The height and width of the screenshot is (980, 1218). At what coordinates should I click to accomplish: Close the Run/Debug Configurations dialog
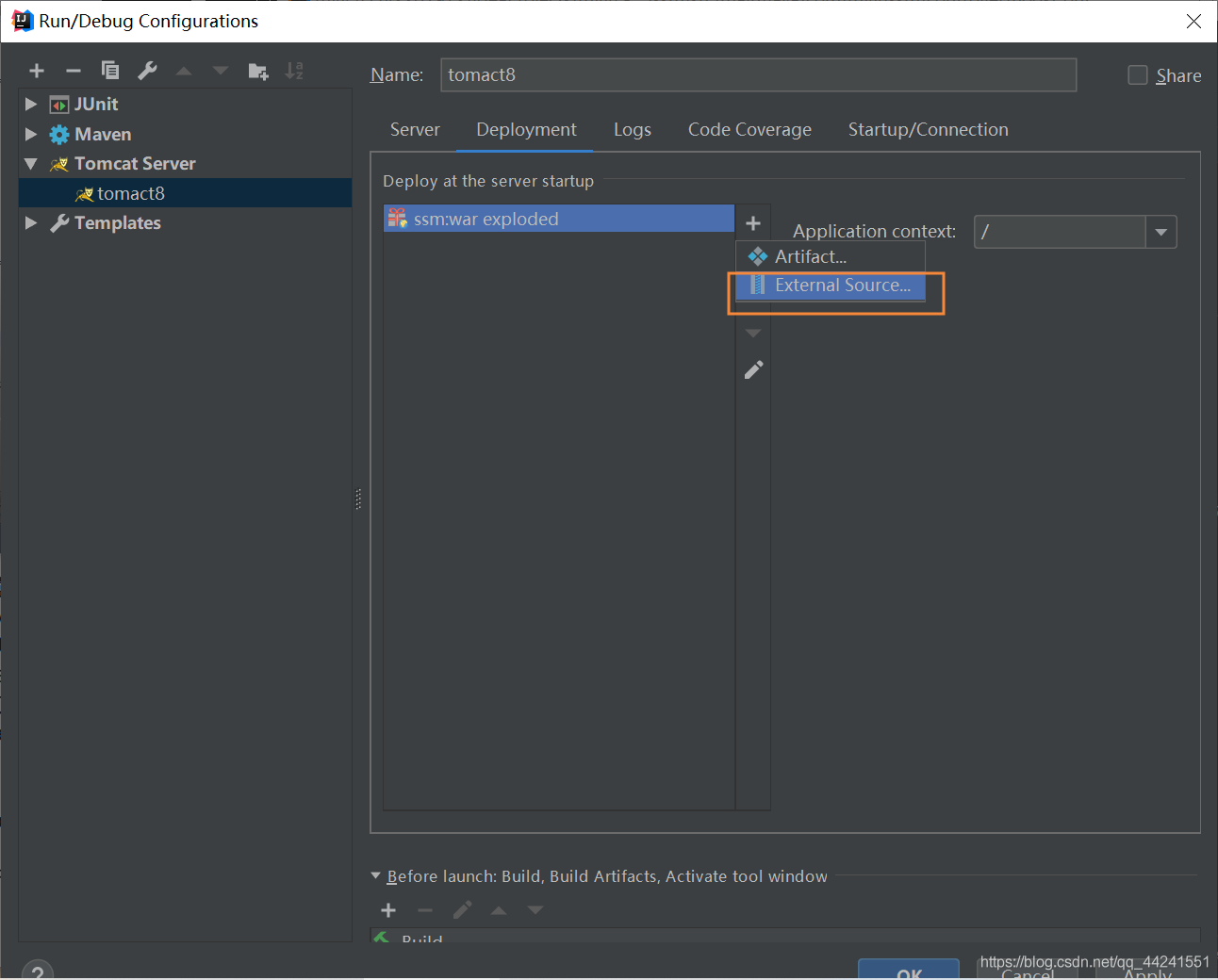(1193, 21)
